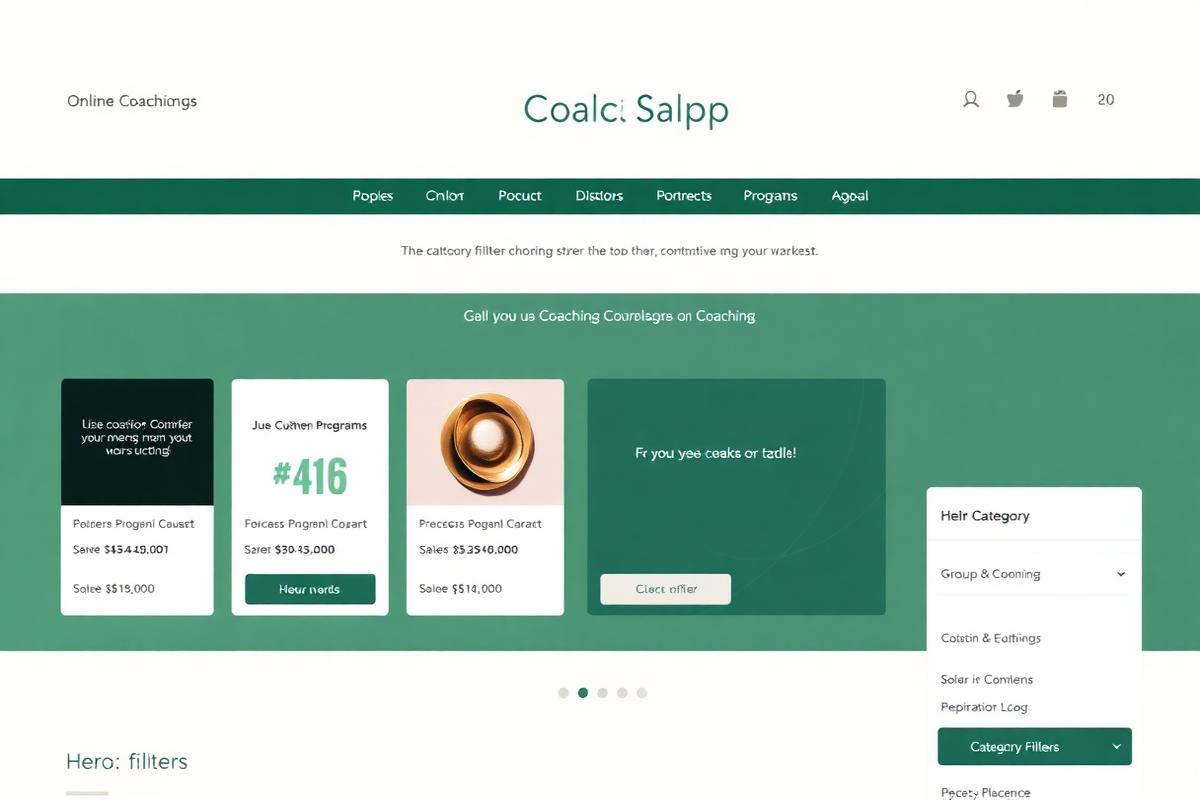Click the Polcers Progeni Causet title
The image size is (1200, 800).
point(134,524)
